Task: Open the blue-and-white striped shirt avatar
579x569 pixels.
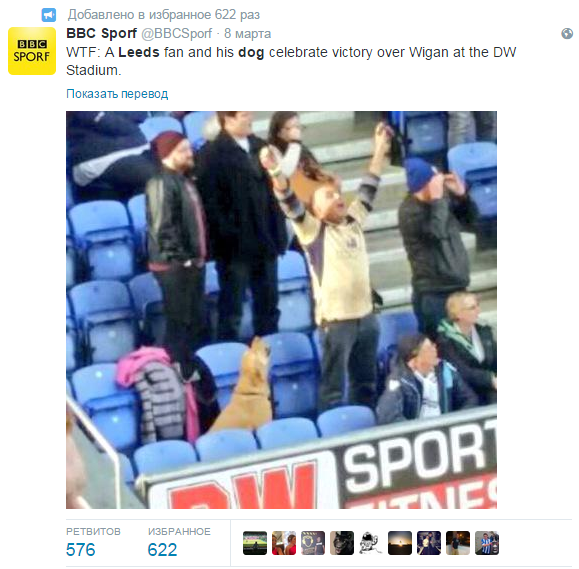Action: pos(487,543)
